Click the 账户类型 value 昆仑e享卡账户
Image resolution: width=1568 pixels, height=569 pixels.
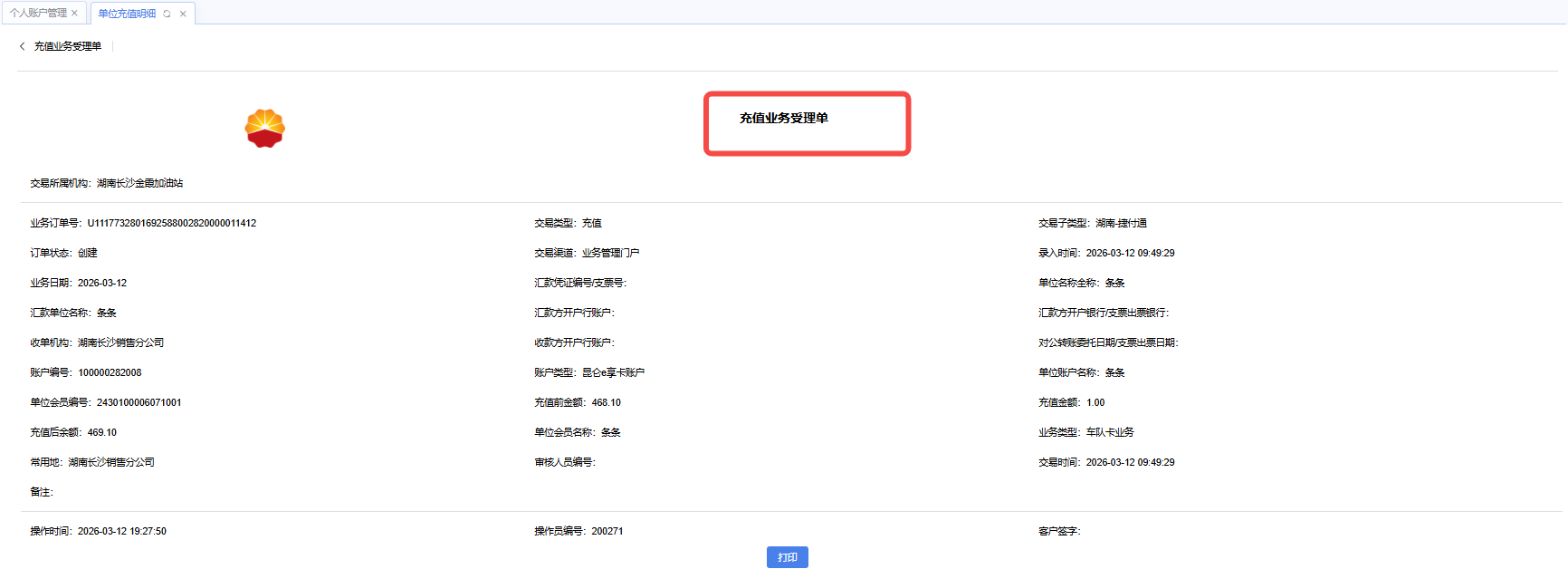613,372
